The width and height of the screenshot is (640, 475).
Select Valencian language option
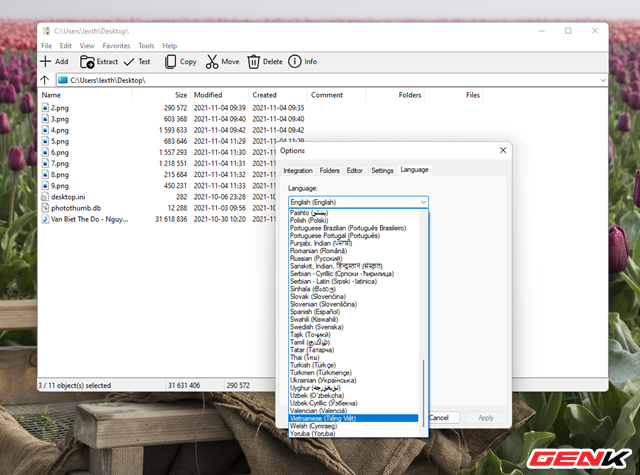pos(353,411)
